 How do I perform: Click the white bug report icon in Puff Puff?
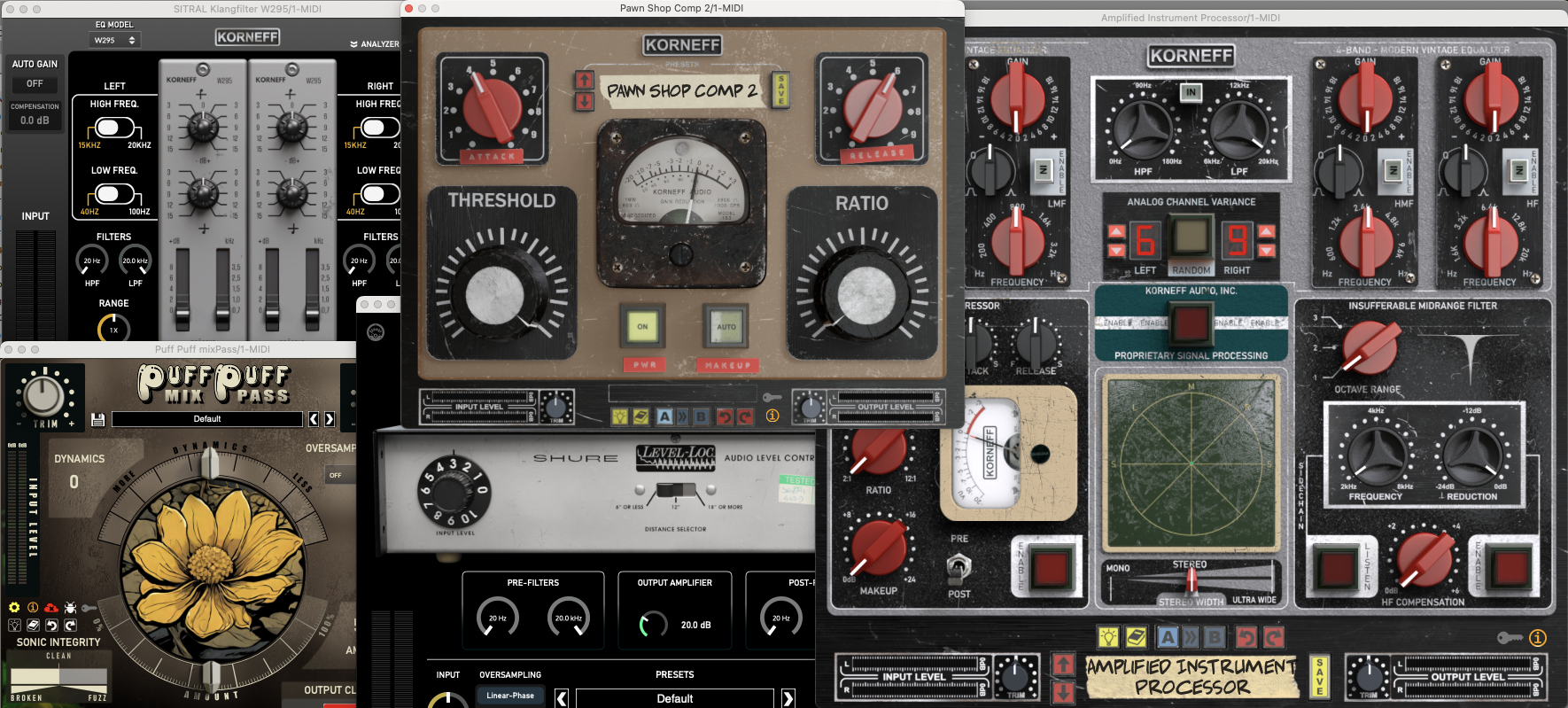70,607
